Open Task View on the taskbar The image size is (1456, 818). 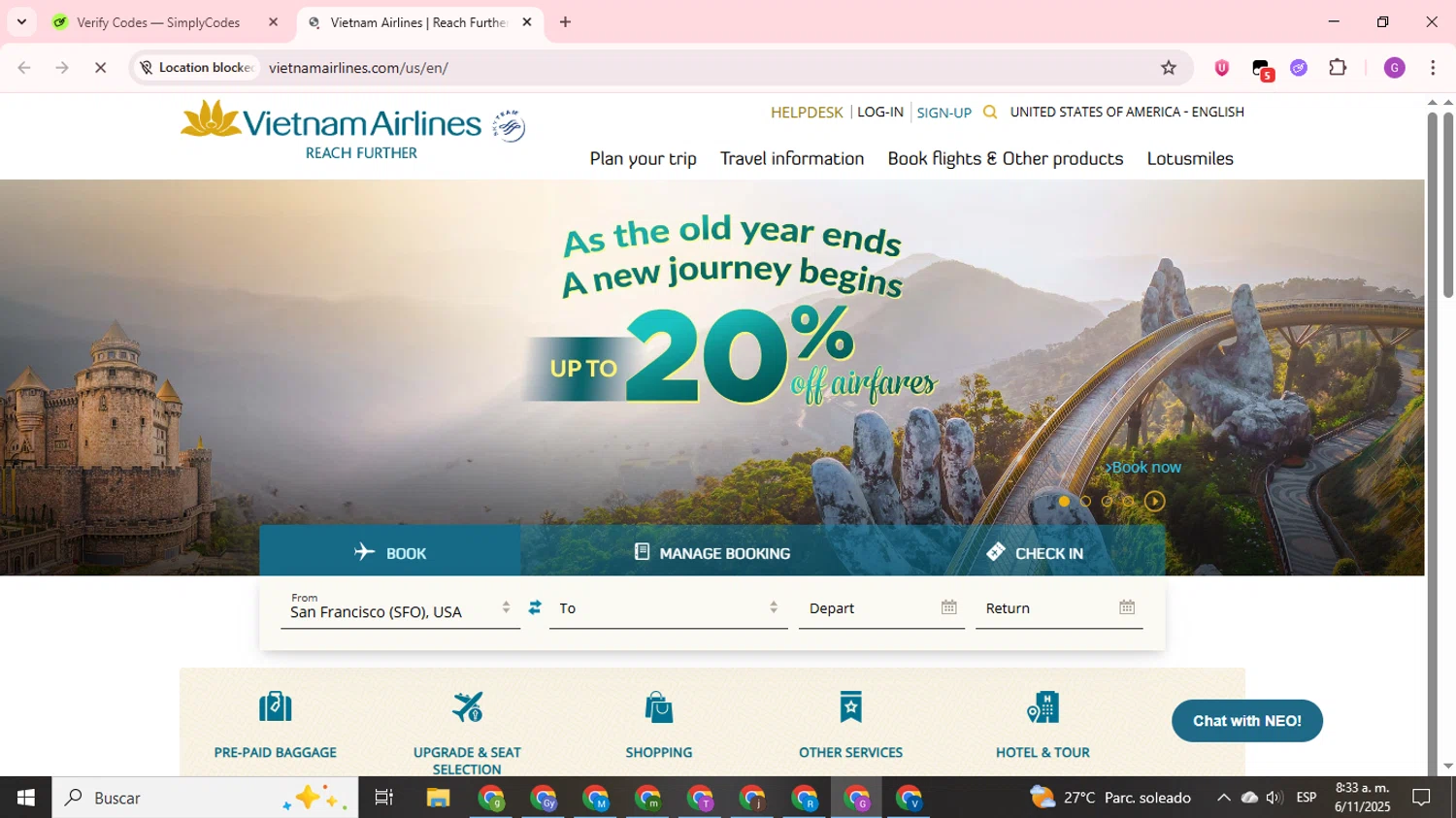coord(384,798)
